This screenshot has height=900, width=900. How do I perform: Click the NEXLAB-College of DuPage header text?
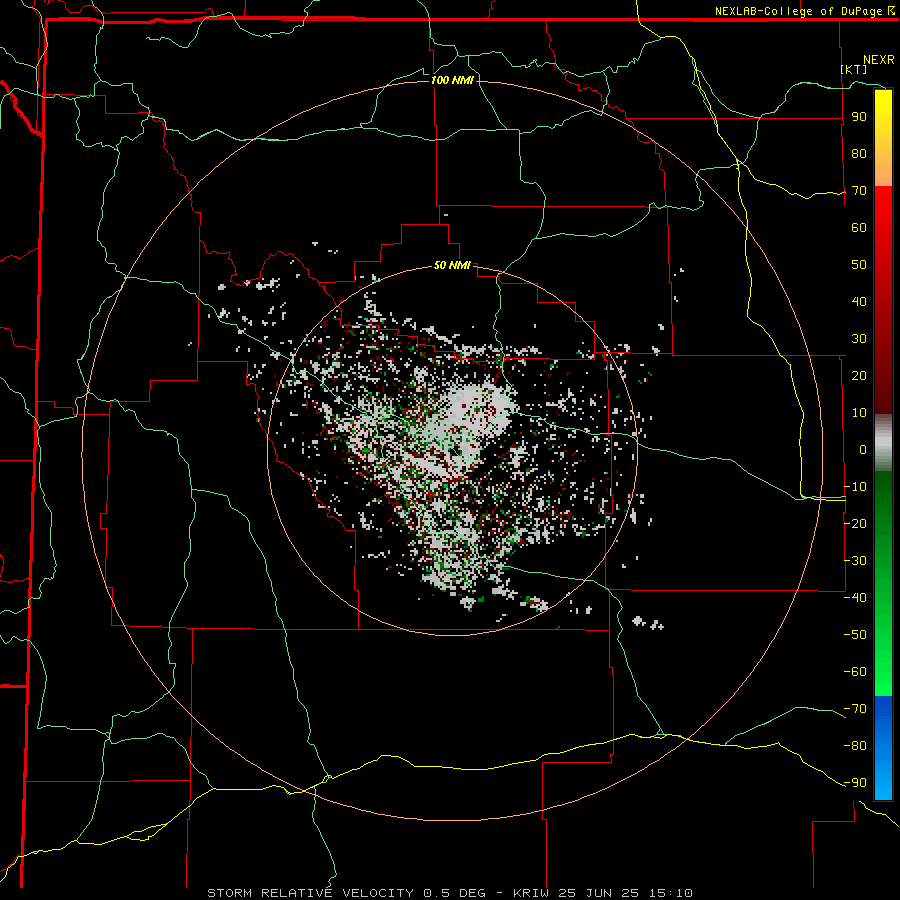click(804, 11)
